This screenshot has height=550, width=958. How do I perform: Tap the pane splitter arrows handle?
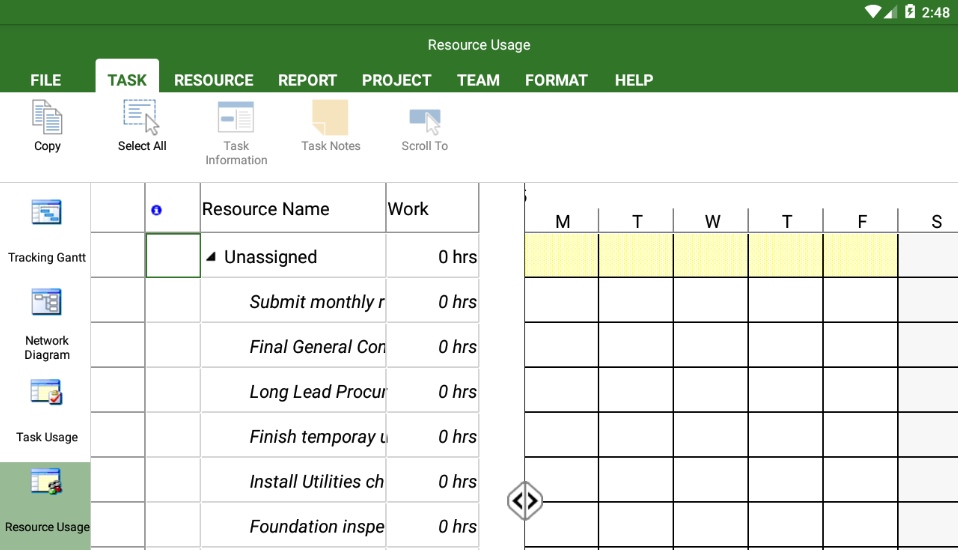point(525,501)
